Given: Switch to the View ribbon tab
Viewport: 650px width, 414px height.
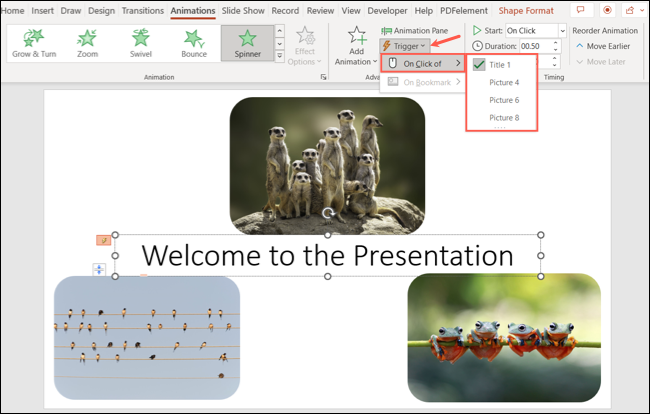Looking at the screenshot, I should [351, 11].
